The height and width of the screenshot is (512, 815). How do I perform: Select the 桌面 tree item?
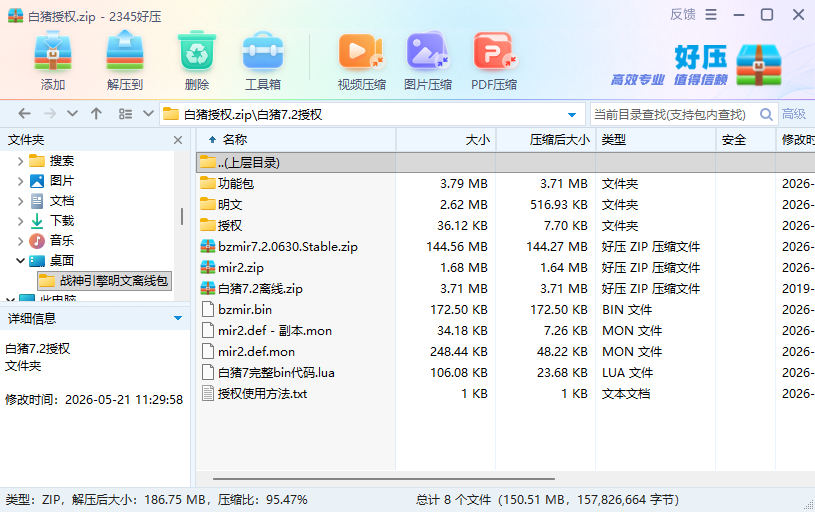tap(61, 260)
